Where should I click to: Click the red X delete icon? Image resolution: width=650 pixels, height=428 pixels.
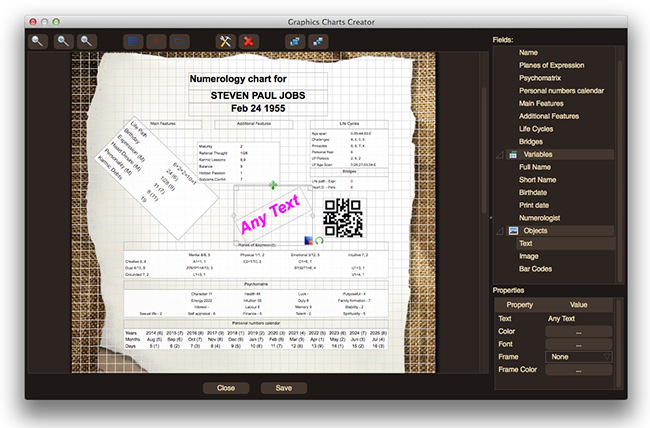(249, 41)
